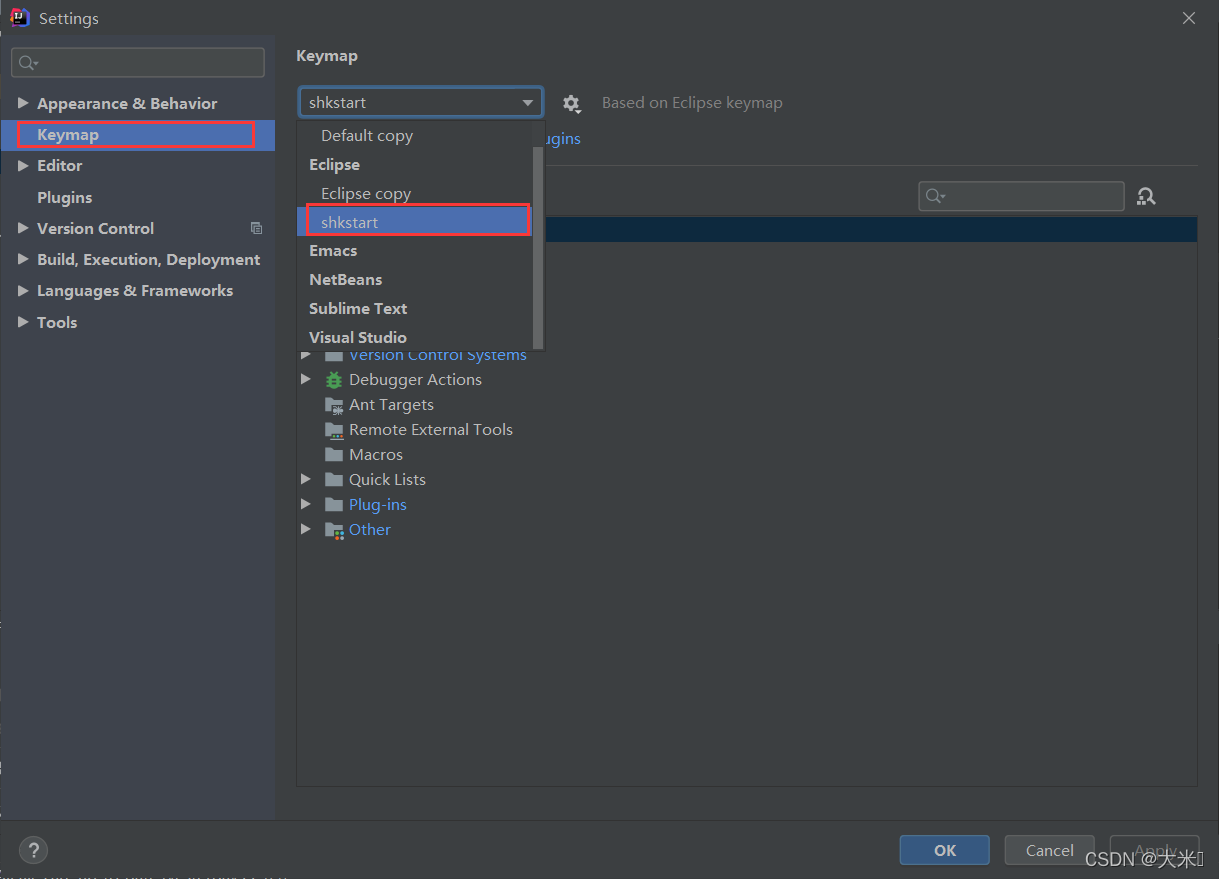Viewport: 1219px width, 879px height.
Task: Expand the Plug-ins tree node
Action: (306, 505)
